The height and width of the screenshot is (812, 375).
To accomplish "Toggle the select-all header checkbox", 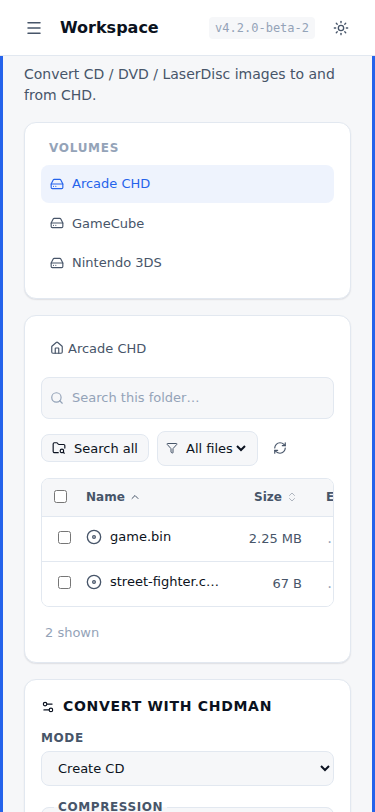I will (61, 497).
